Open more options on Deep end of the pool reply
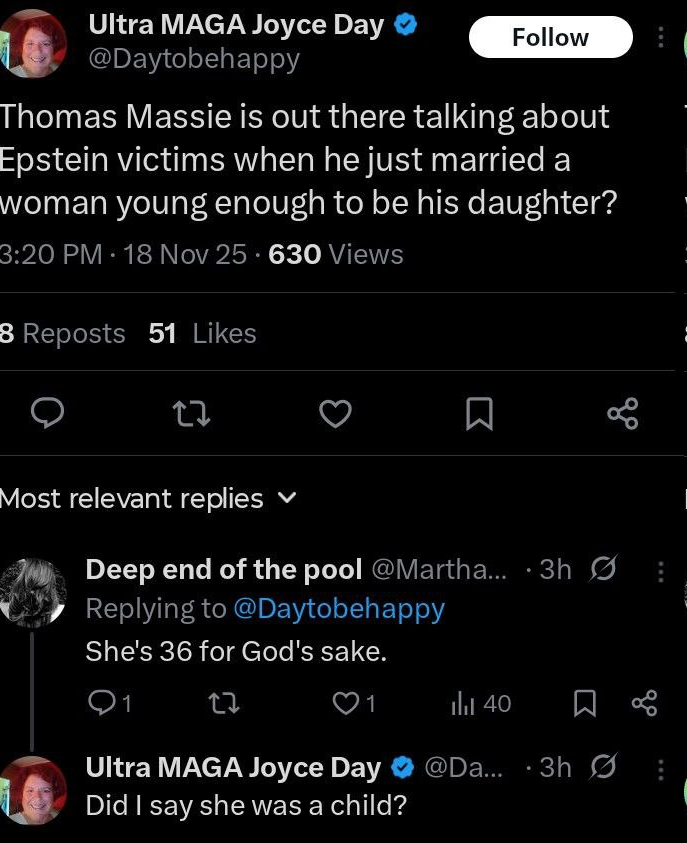Screen dimensions: 687x843 pos(660,571)
